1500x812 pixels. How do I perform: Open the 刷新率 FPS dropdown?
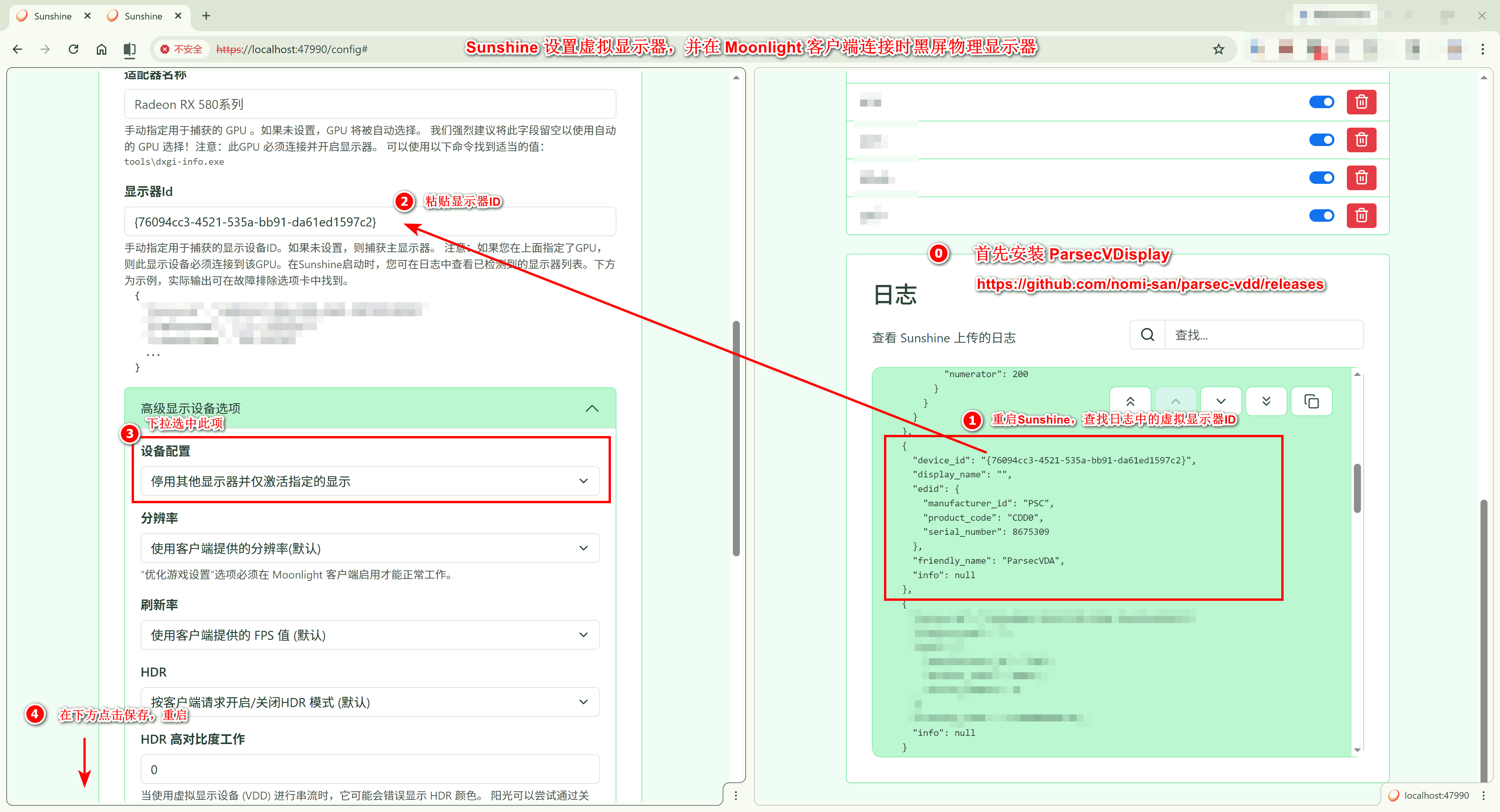370,634
